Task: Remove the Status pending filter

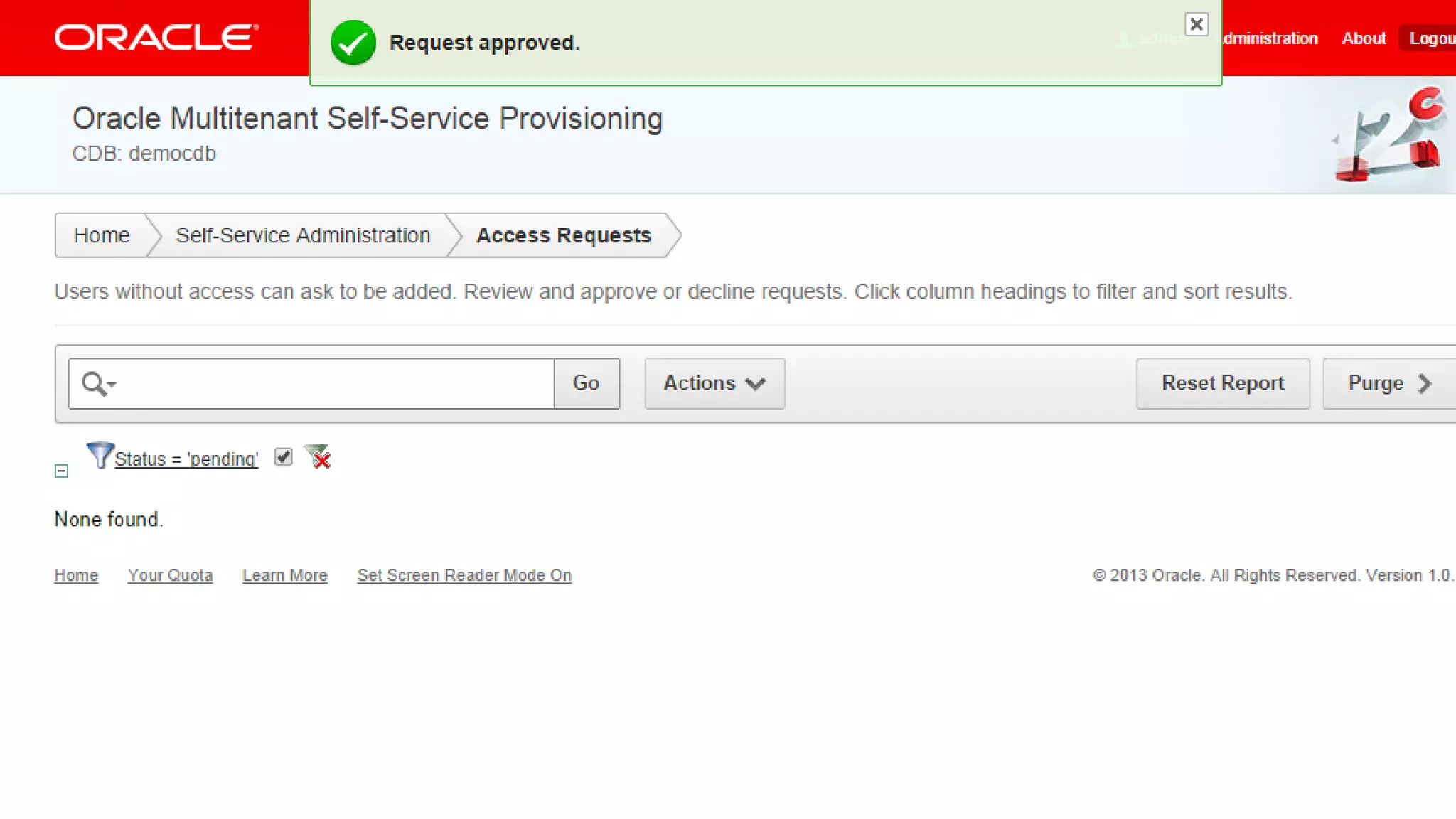Action: click(318, 457)
